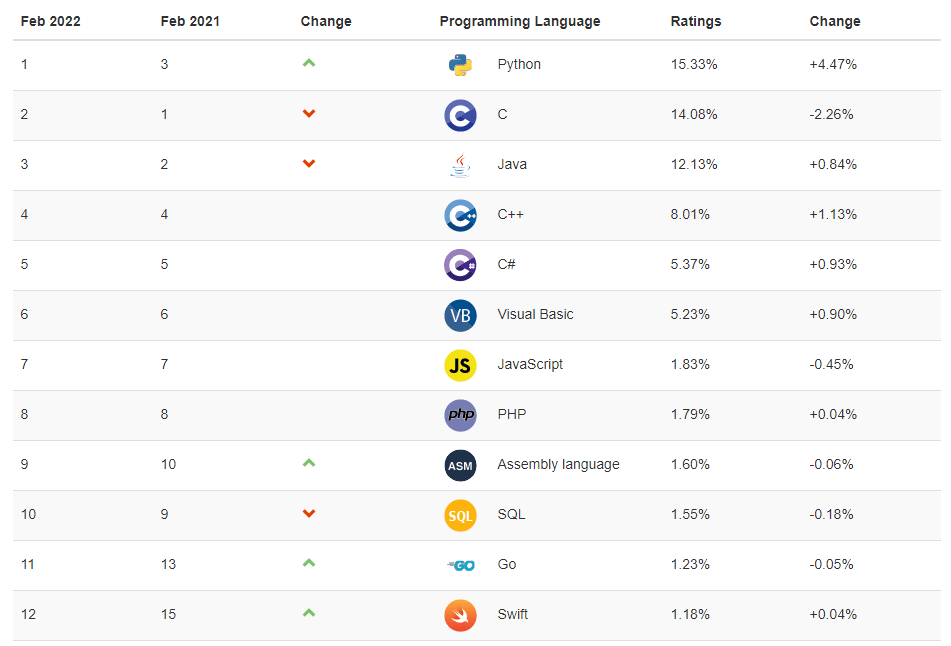Click the Swift bird icon
This screenshot has width=951, height=646.
coord(460,615)
